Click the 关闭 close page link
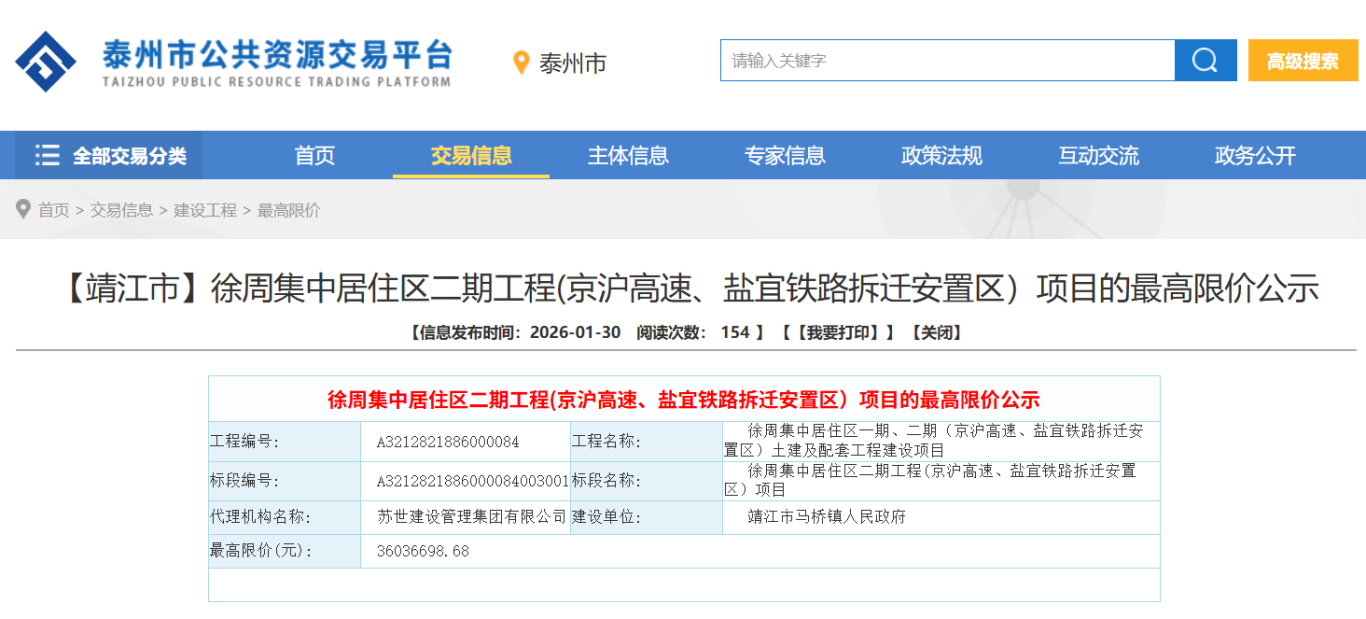Screen dimensions: 1366x619 click(x=935, y=333)
